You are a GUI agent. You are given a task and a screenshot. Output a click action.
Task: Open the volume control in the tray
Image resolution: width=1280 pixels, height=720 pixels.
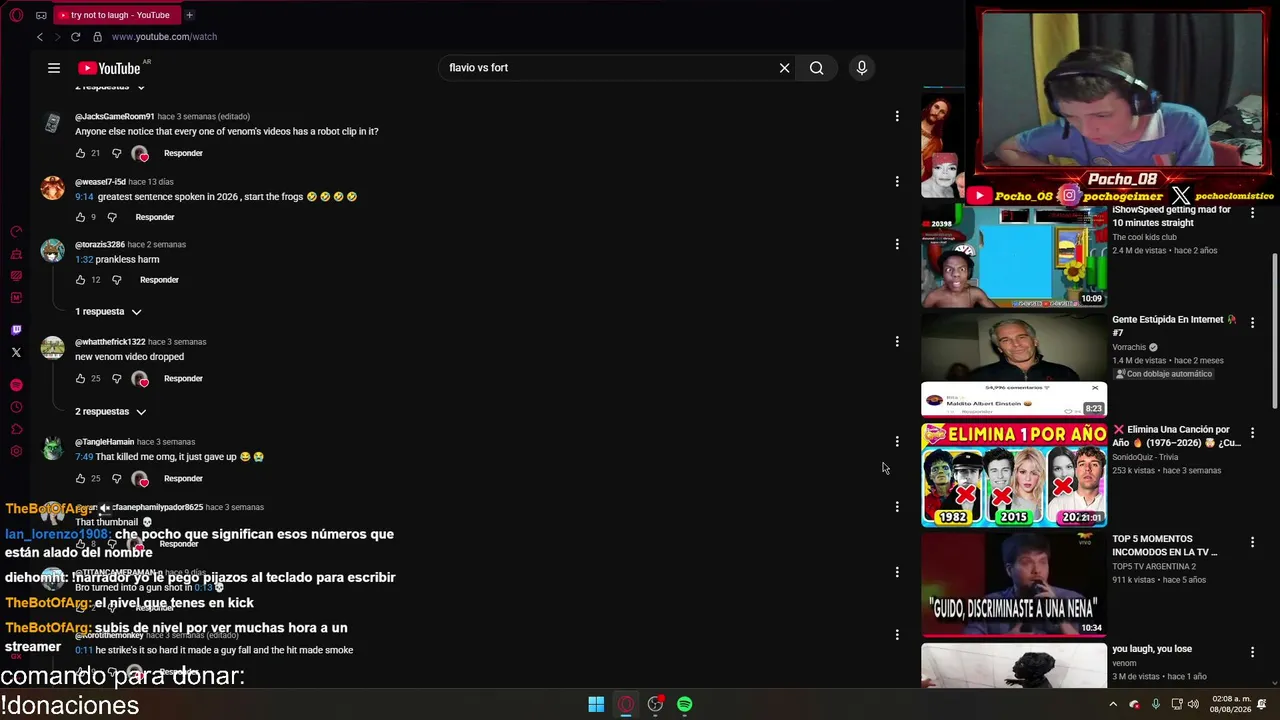tap(1193, 704)
